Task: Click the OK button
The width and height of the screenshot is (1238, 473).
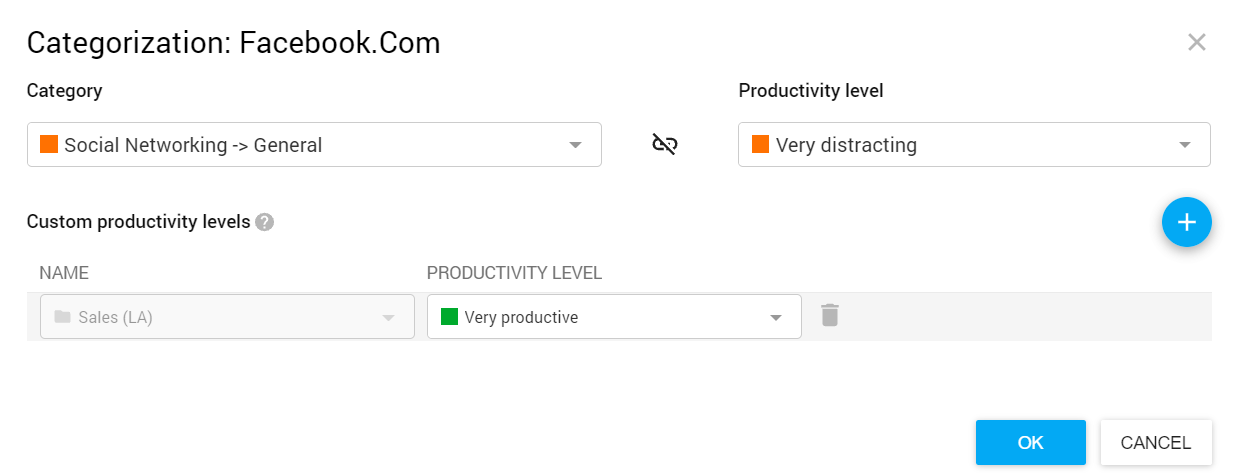Action: click(1030, 442)
